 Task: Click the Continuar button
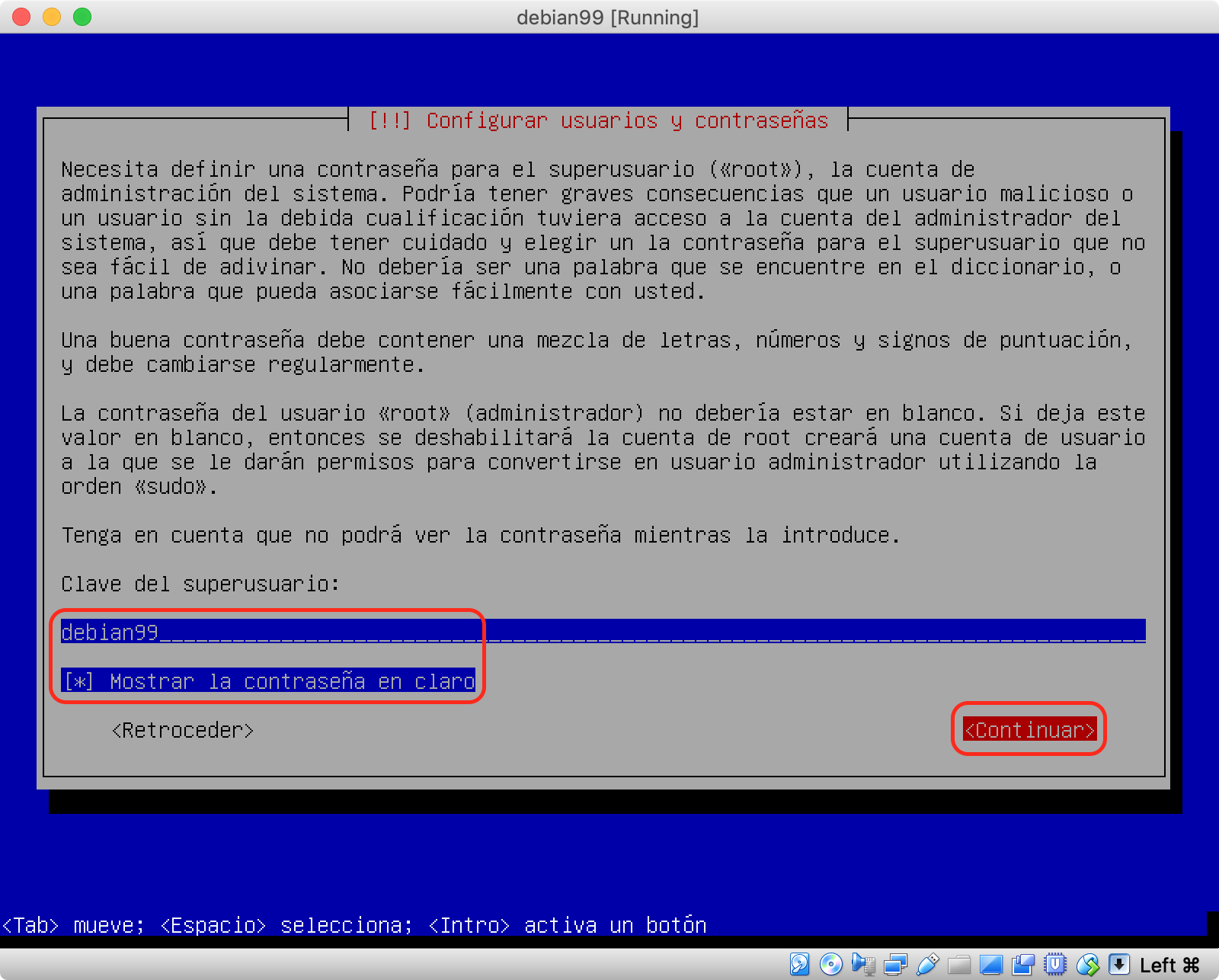pos(1029,729)
